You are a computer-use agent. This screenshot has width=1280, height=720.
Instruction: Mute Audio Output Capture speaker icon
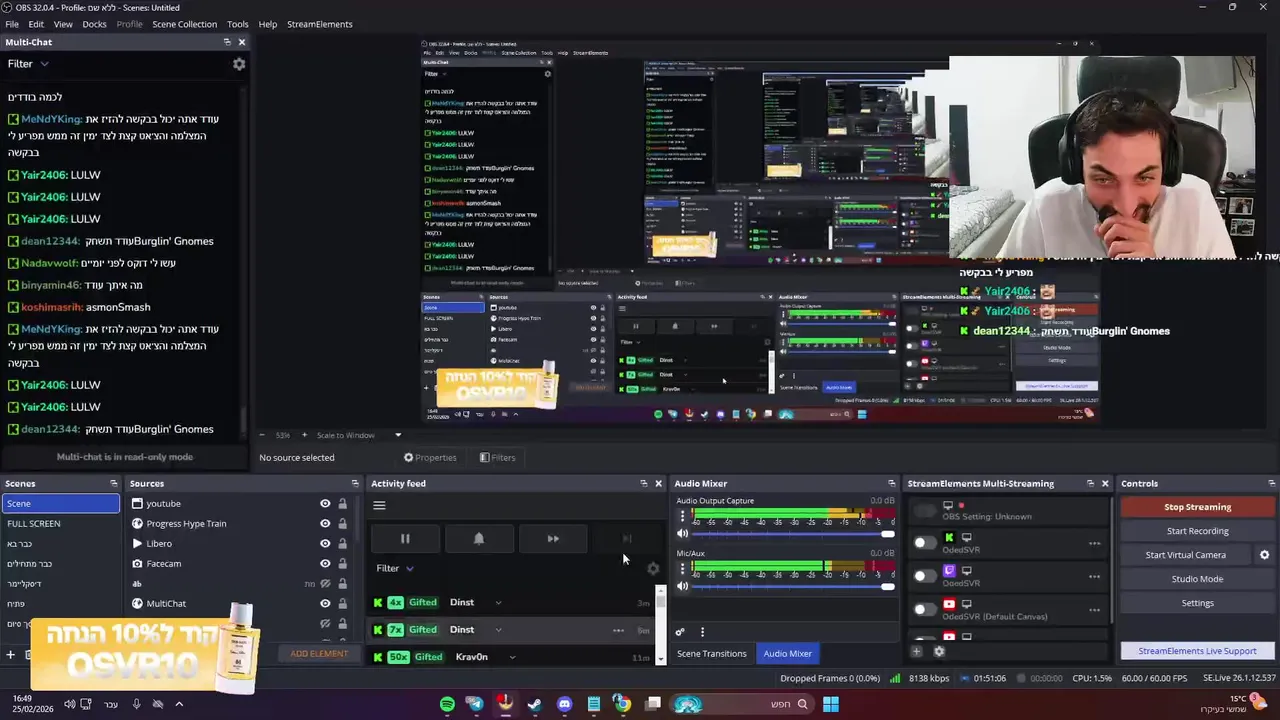pos(683,534)
